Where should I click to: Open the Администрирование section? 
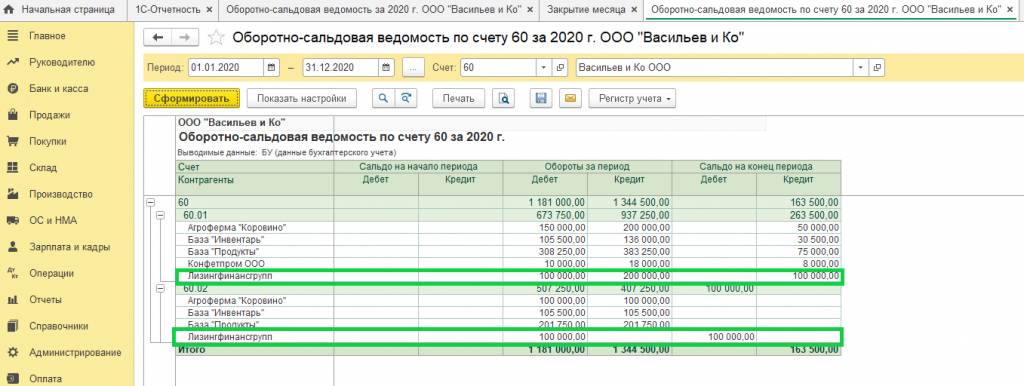(74, 353)
